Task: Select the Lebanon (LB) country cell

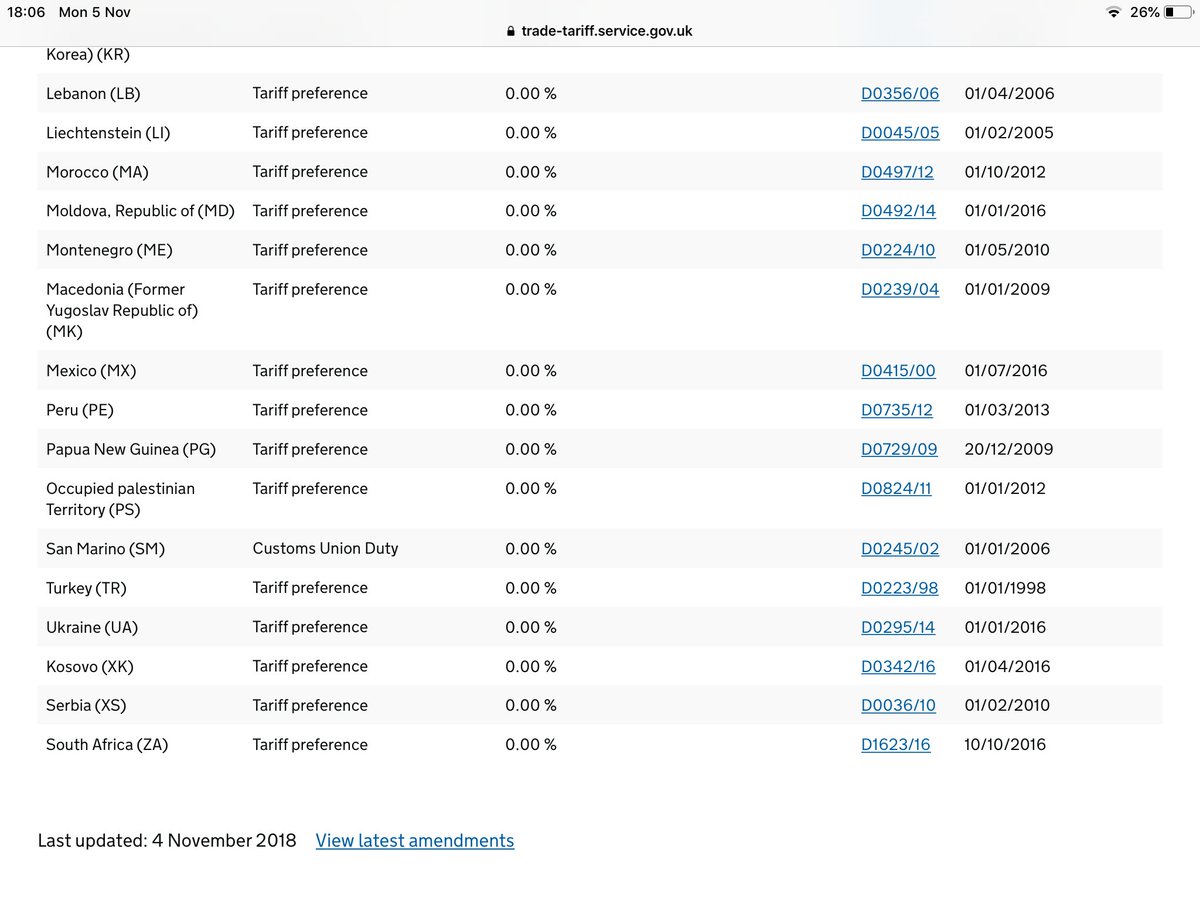Action: click(93, 93)
